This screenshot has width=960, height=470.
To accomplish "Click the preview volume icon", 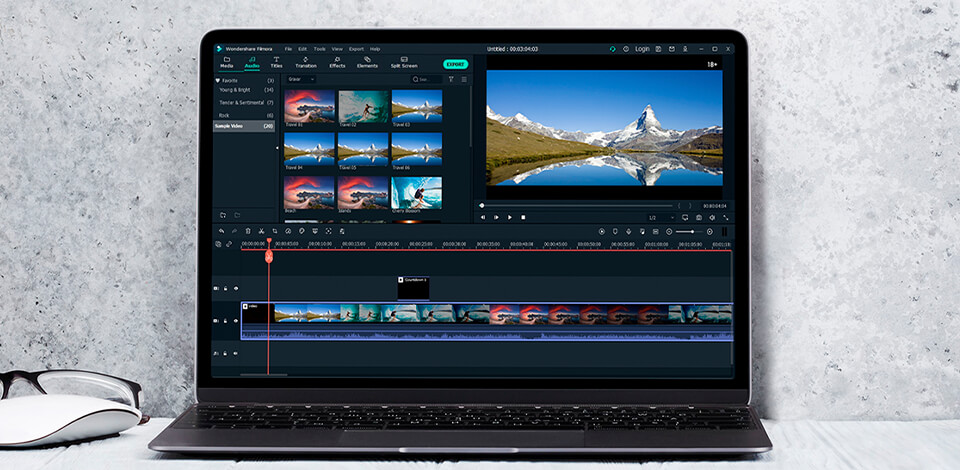I will (x=712, y=217).
